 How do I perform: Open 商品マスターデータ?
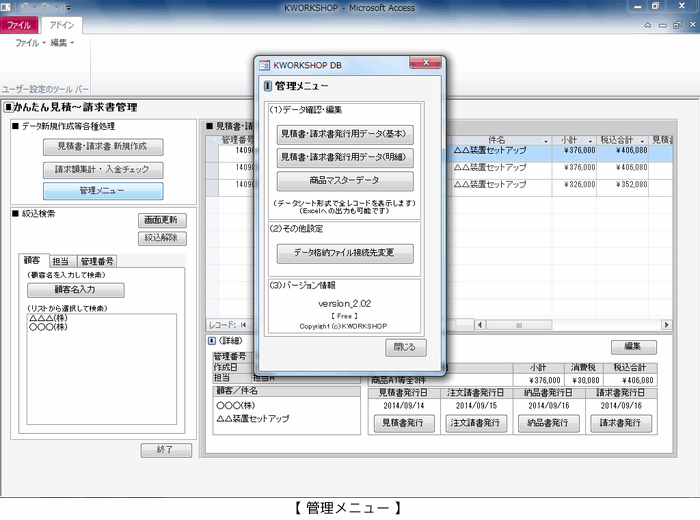(x=345, y=181)
